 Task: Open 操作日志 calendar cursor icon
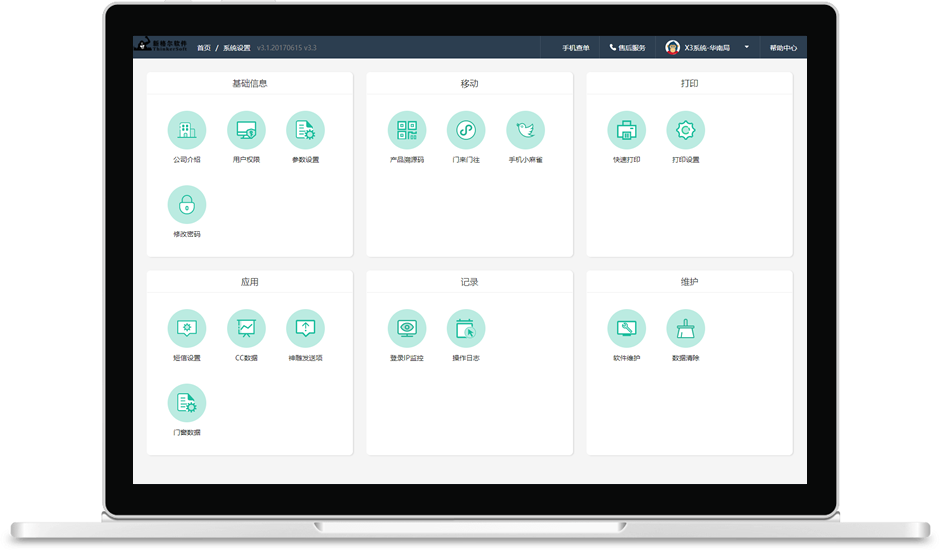click(466, 328)
